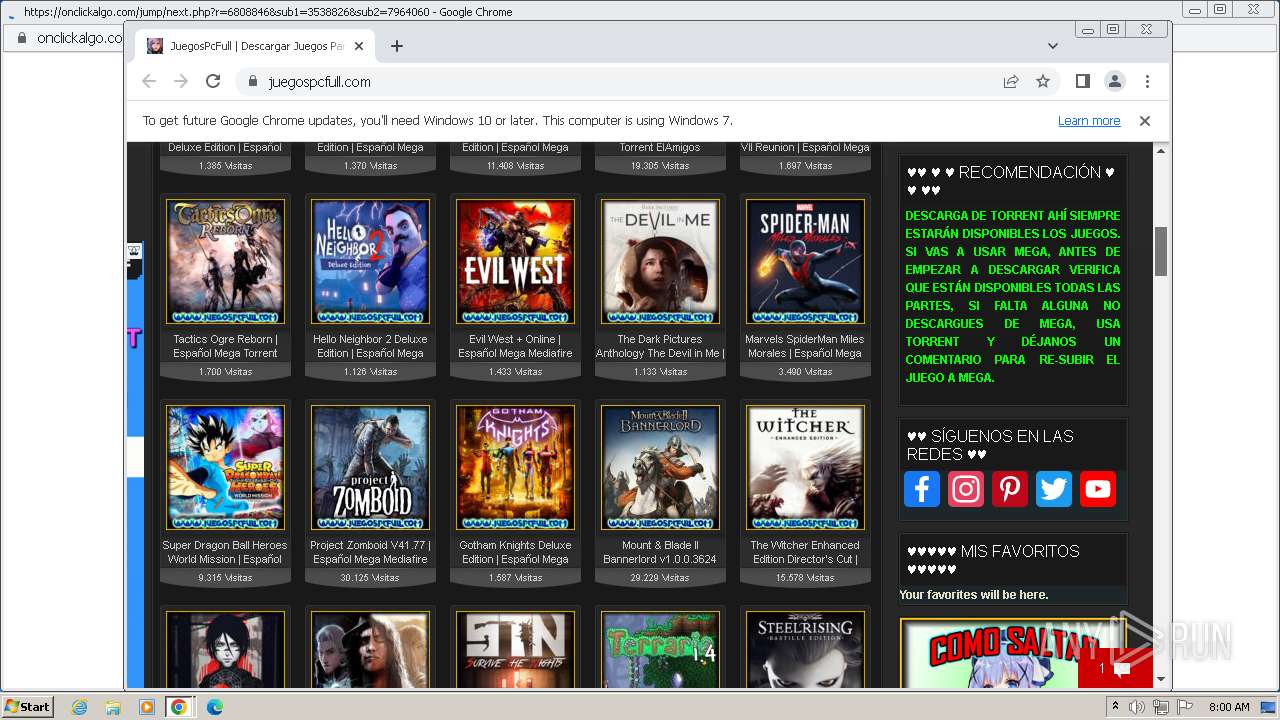Open the network tray icon
This screenshot has height=720, width=1280.
click(1161, 707)
